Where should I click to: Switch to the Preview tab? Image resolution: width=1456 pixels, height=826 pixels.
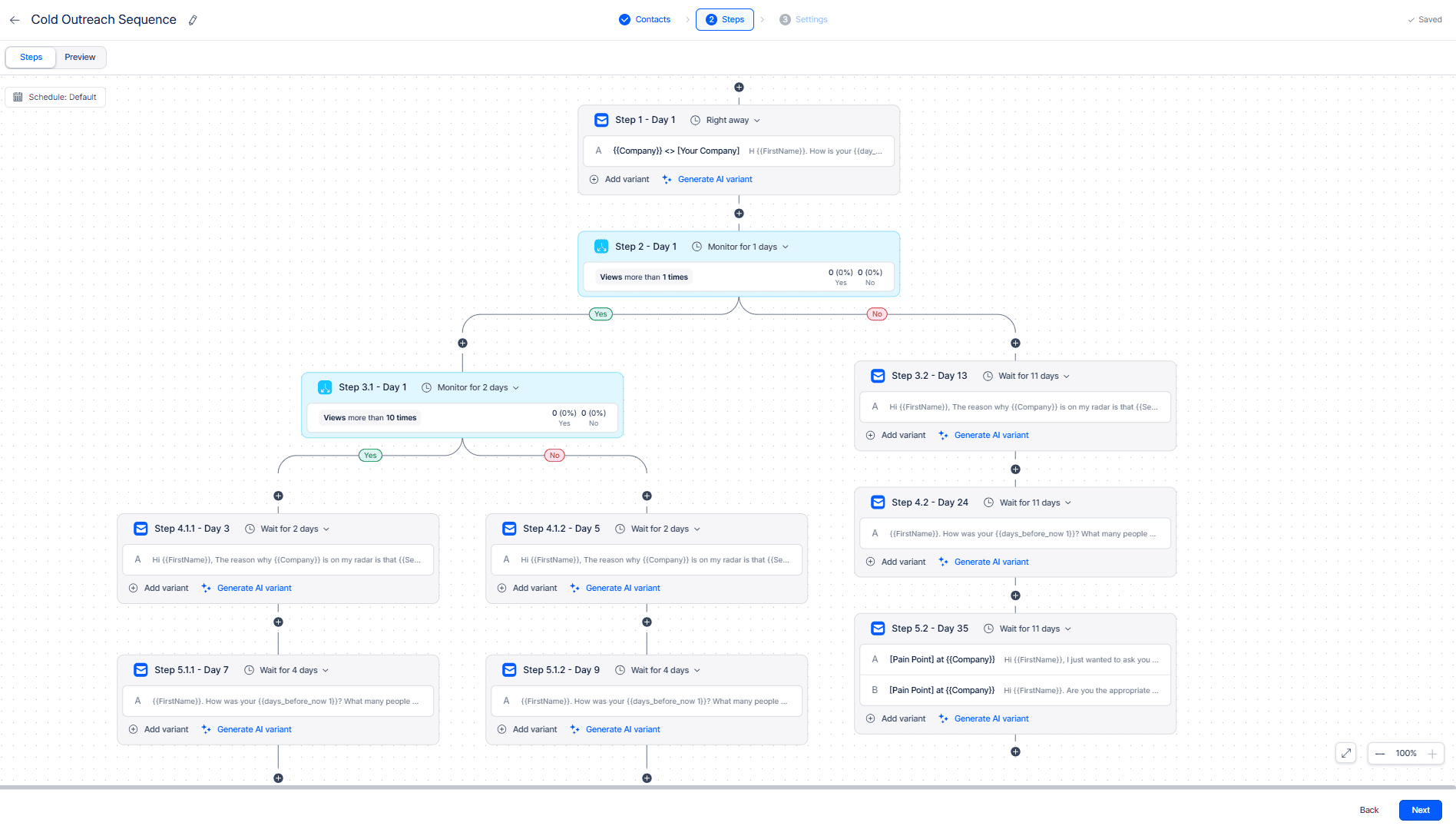coord(80,57)
